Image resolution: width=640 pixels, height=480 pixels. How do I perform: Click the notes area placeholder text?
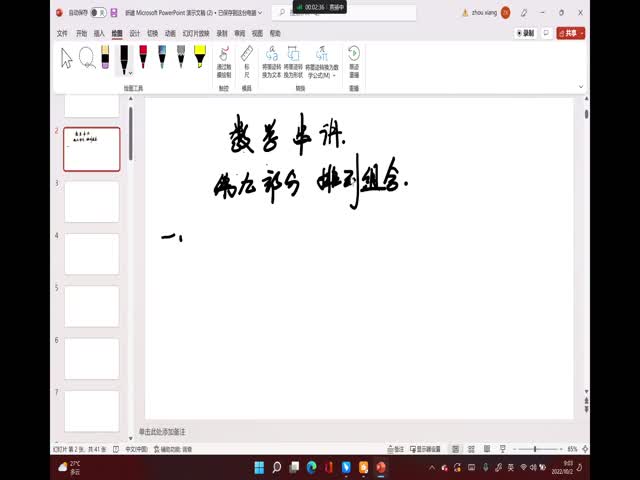(162, 431)
